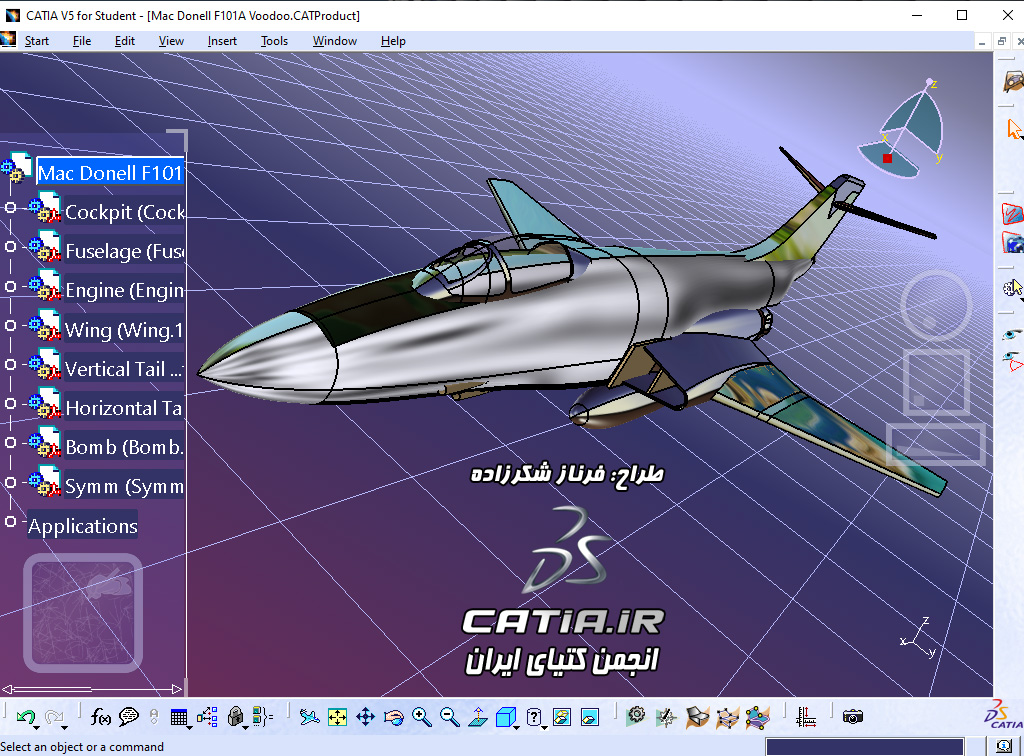Open the Undo history dropdown arrow
The image size is (1024, 756).
tap(37, 727)
